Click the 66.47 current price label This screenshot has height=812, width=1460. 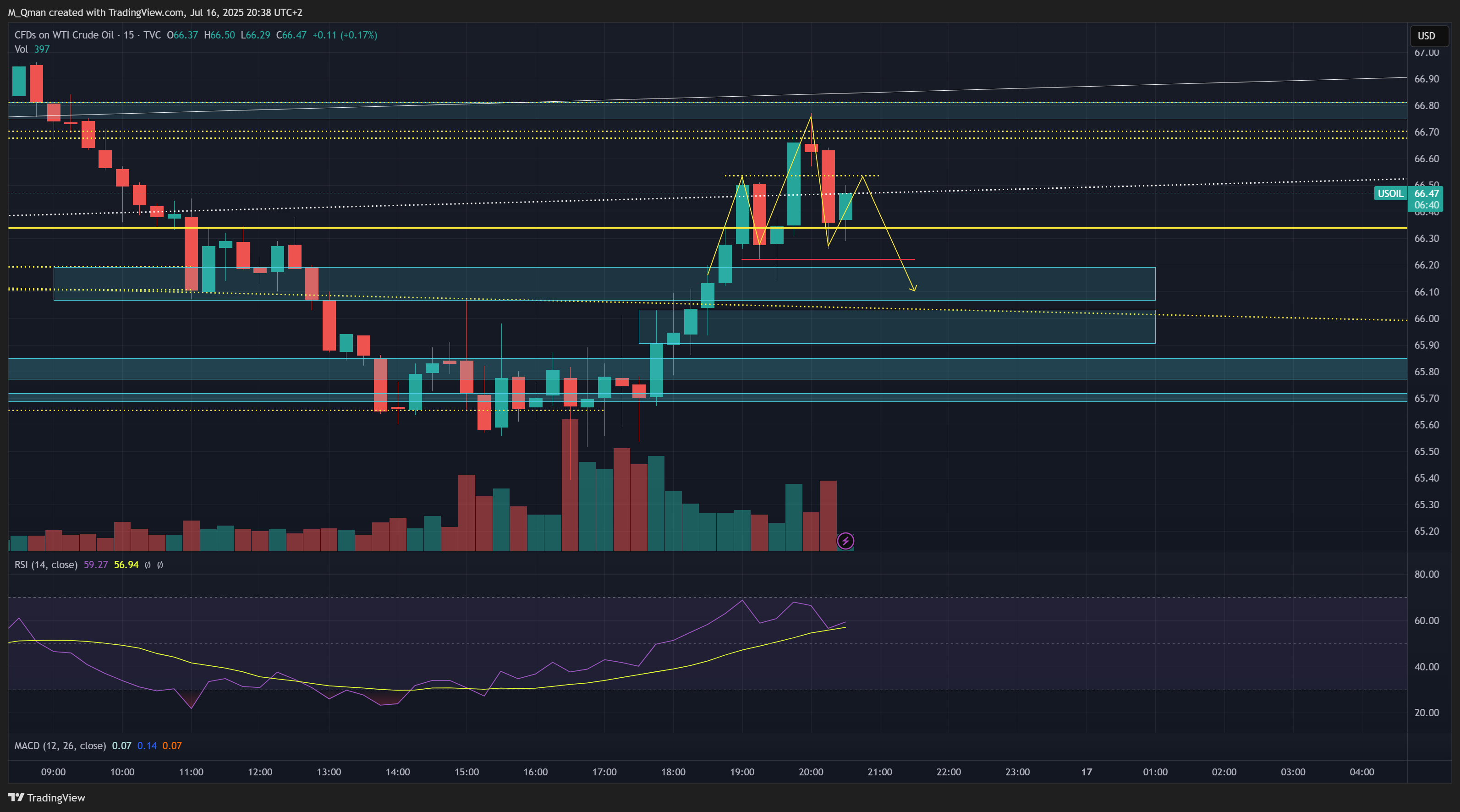pos(1426,193)
